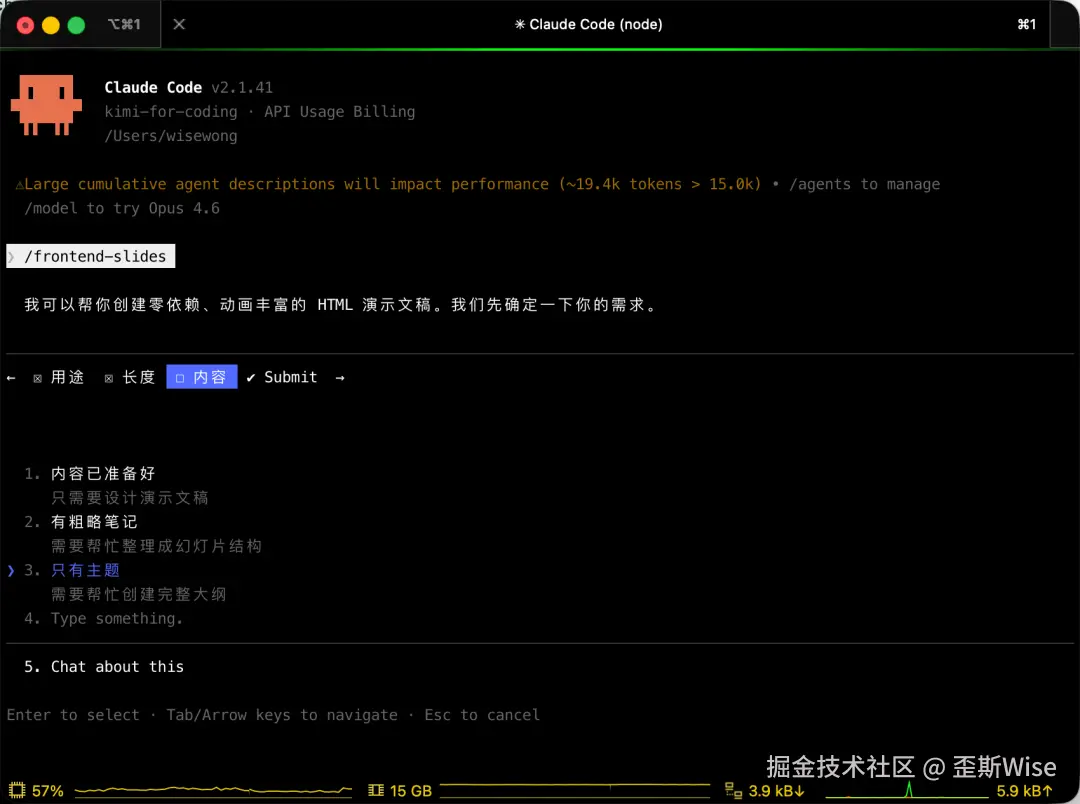Click the Claude Code pixel mascot logo

(46, 105)
